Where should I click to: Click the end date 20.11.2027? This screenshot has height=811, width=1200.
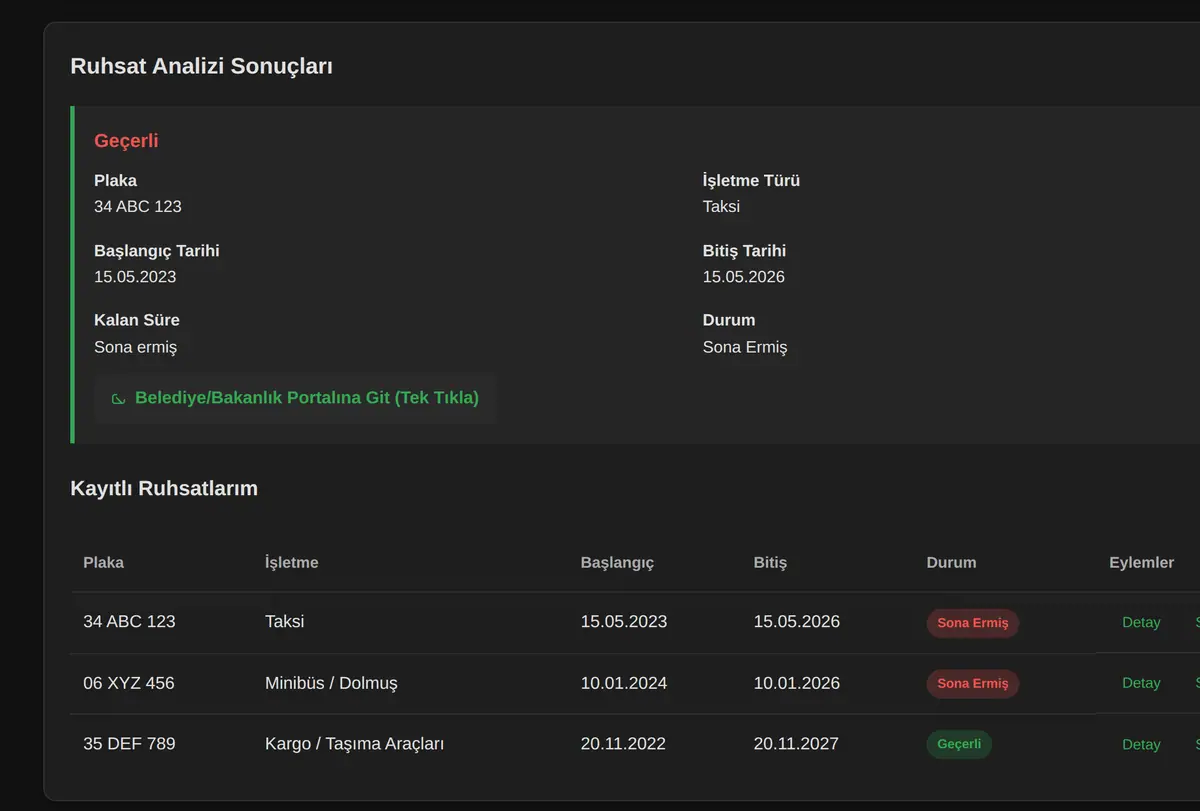click(x=796, y=743)
